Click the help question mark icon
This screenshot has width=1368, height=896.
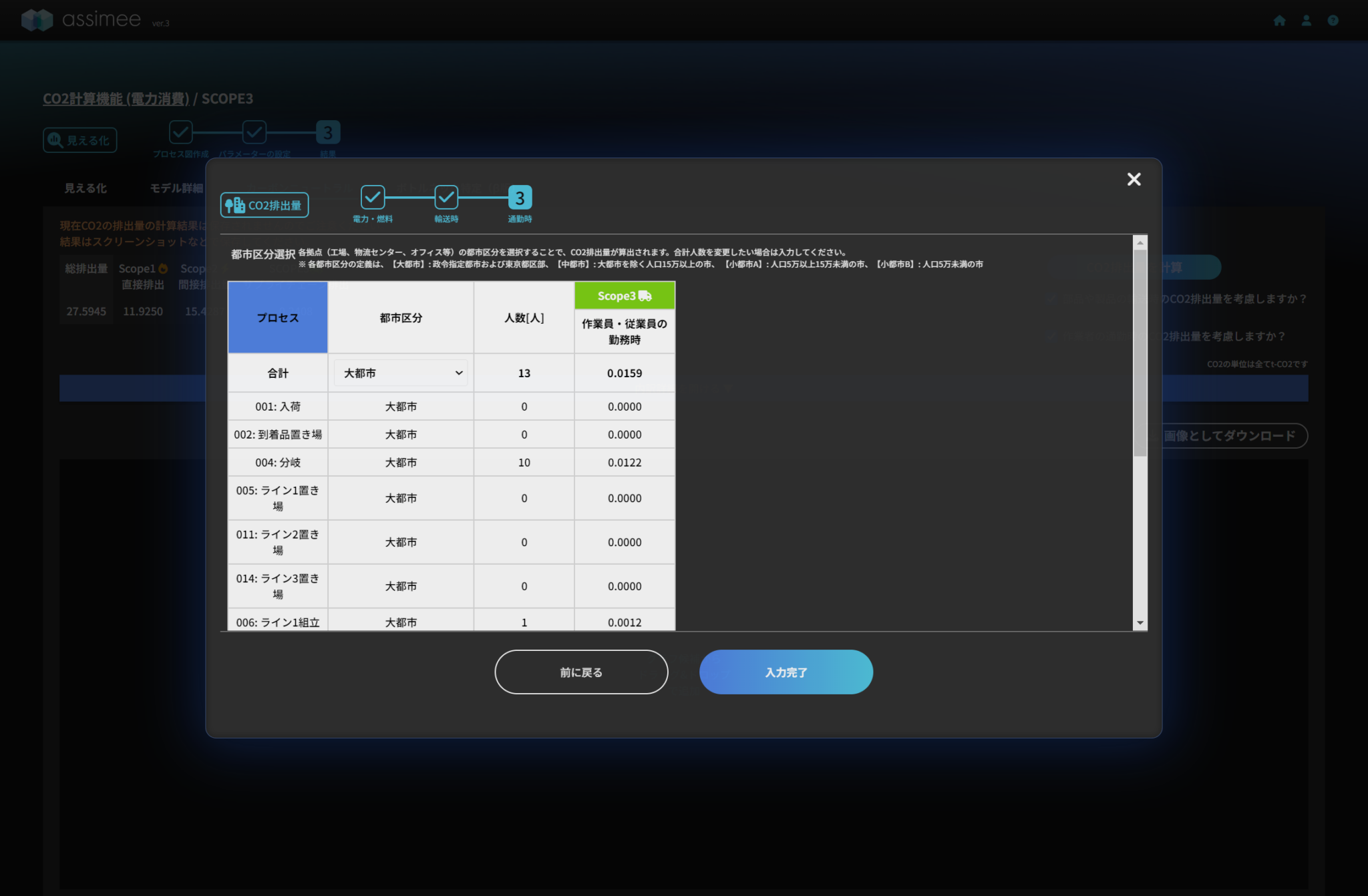coord(1333,21)
